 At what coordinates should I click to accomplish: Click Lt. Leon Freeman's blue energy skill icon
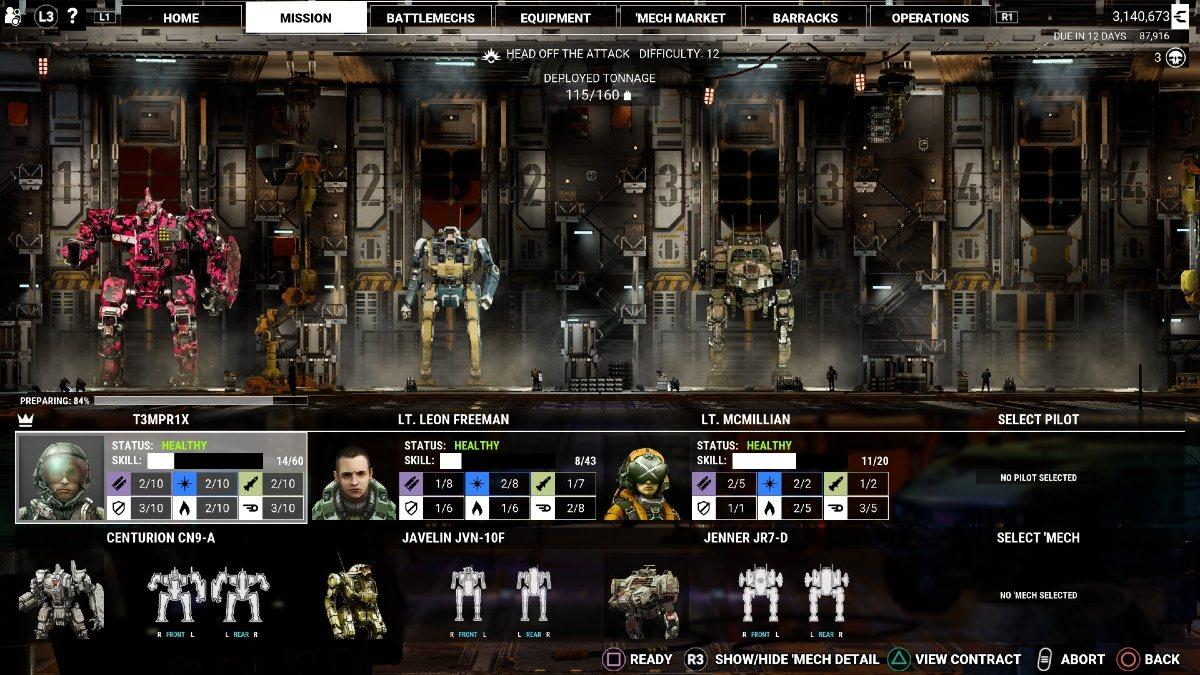point(476,485)
